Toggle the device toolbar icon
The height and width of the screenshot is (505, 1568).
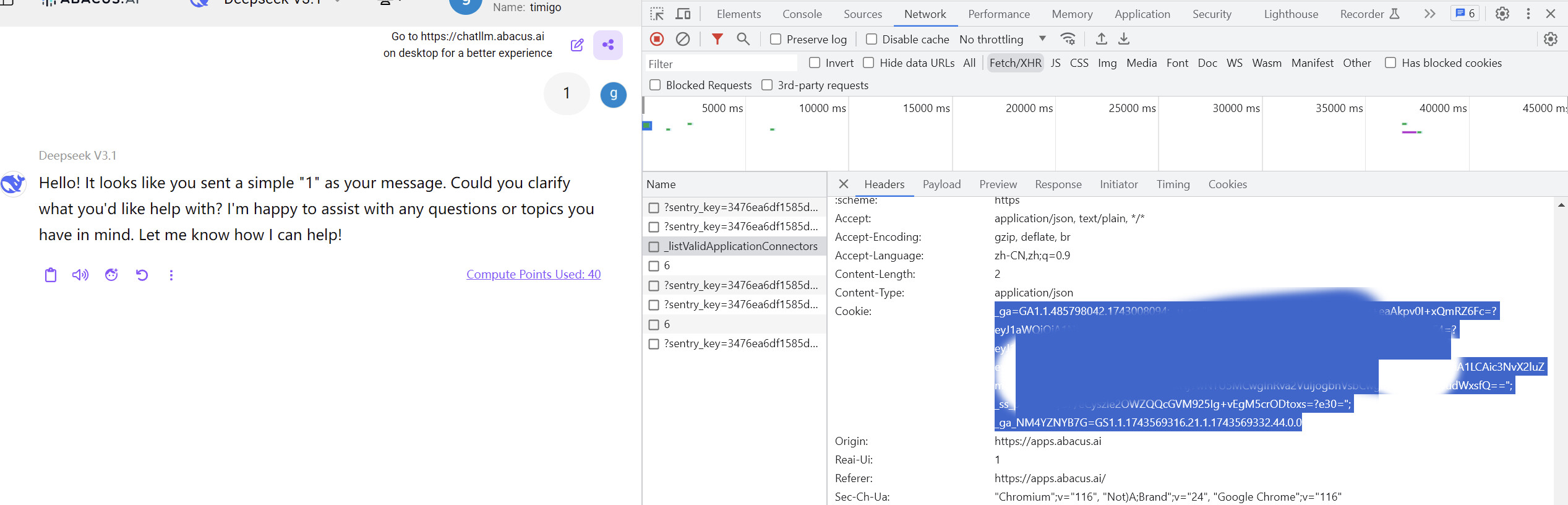pos(683,14)
